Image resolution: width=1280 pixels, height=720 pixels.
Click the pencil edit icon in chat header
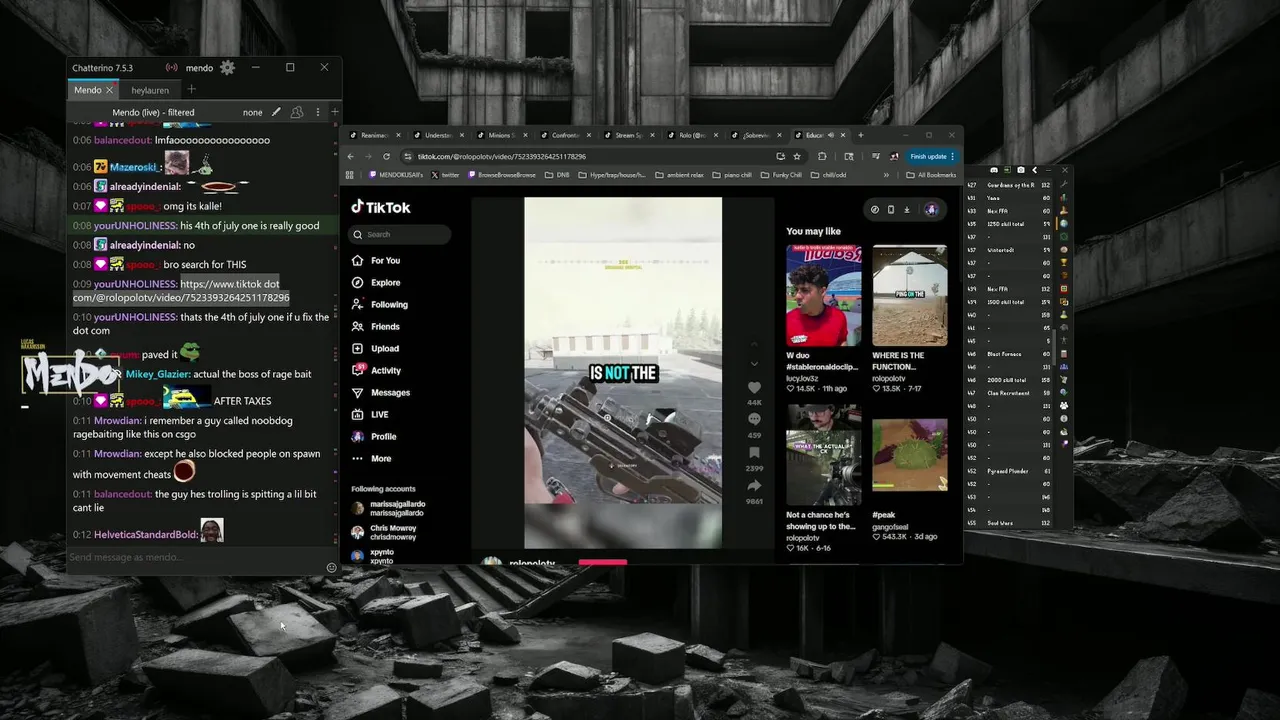(276, 112)
